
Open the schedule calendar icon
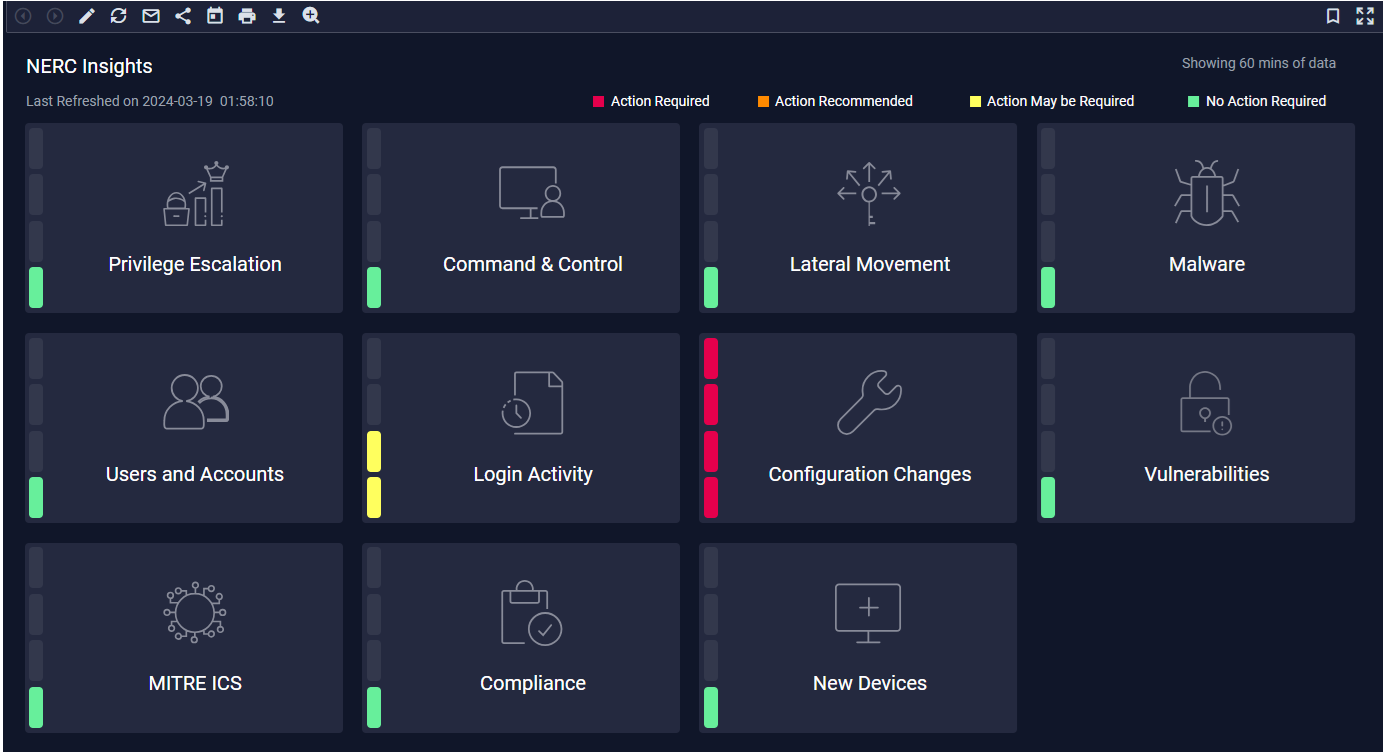tap(214, 16)
